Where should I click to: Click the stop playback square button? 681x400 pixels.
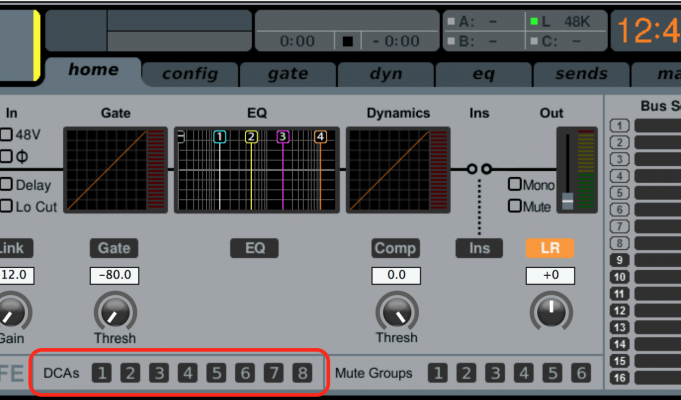pyautogui.click(x=347, y=41)
